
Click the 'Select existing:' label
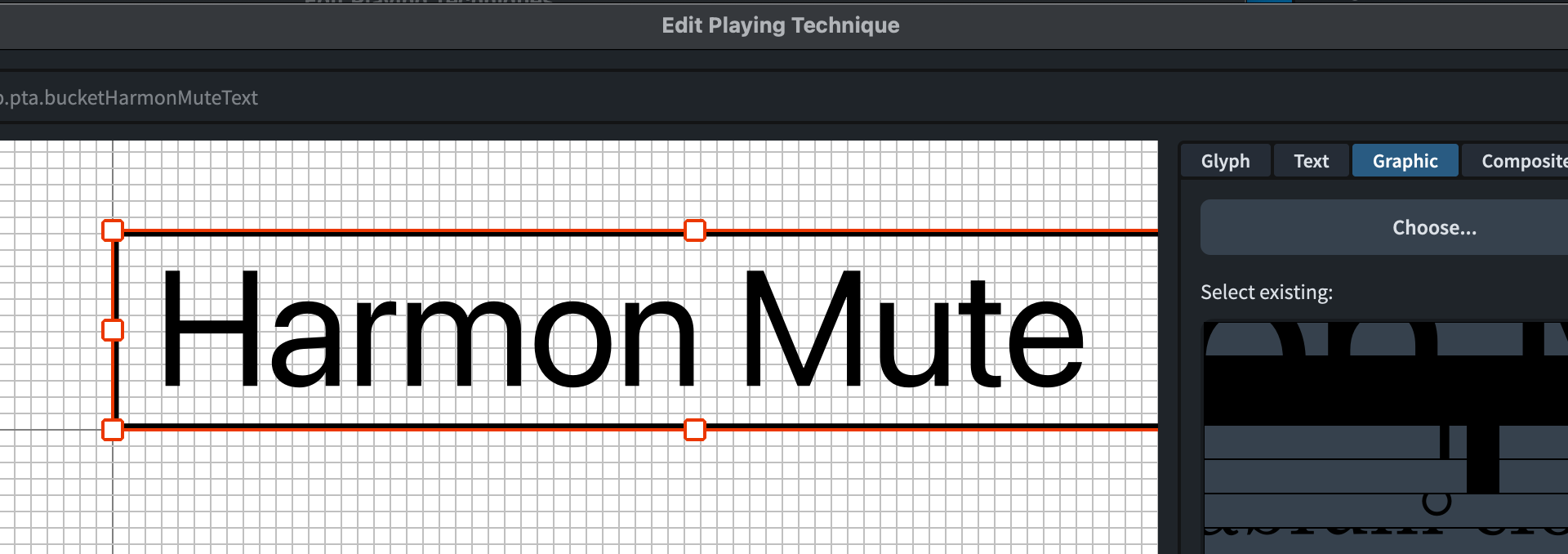[1267, 292]
